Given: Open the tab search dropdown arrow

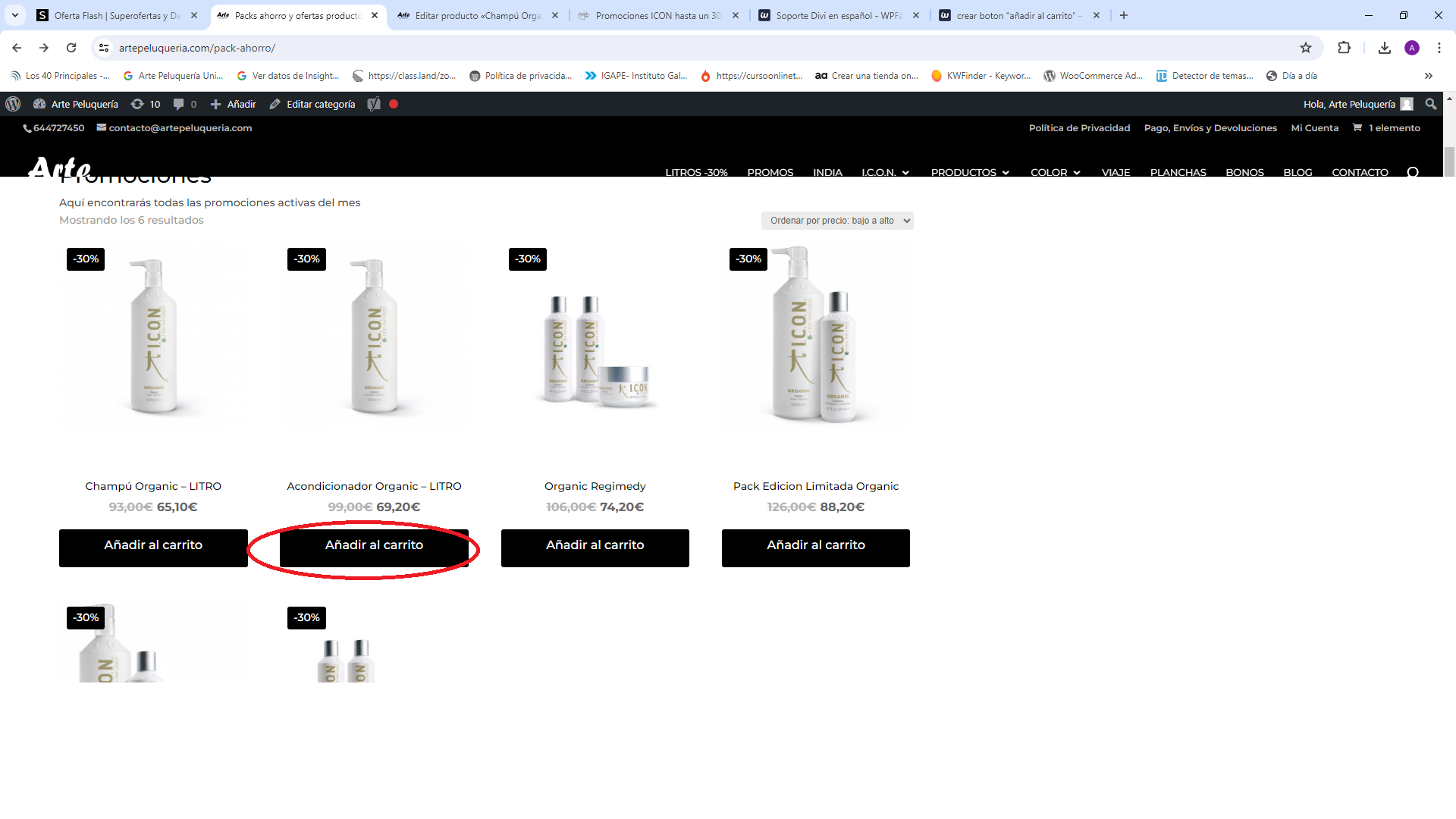Looking at the screenshot, I should (15, 15).
